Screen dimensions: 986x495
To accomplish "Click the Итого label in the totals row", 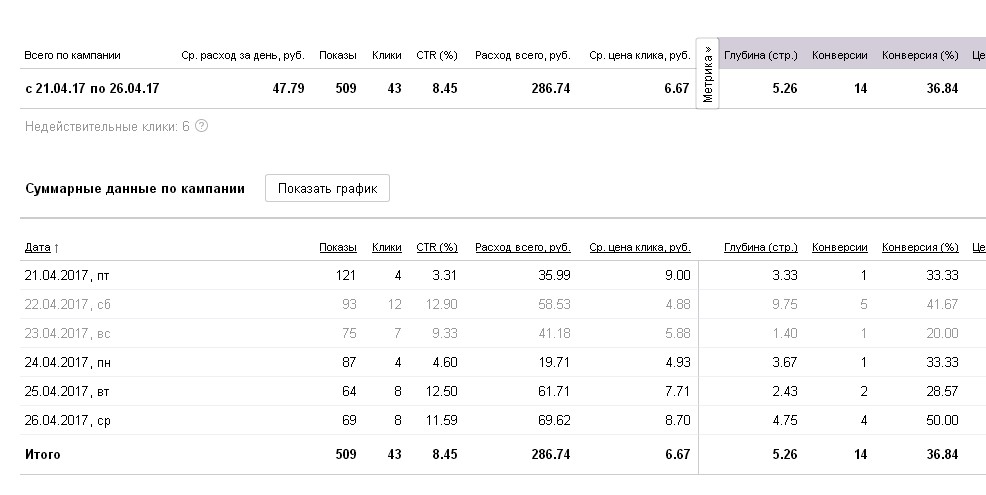I will pyautogui.click(x=43, y=454).
